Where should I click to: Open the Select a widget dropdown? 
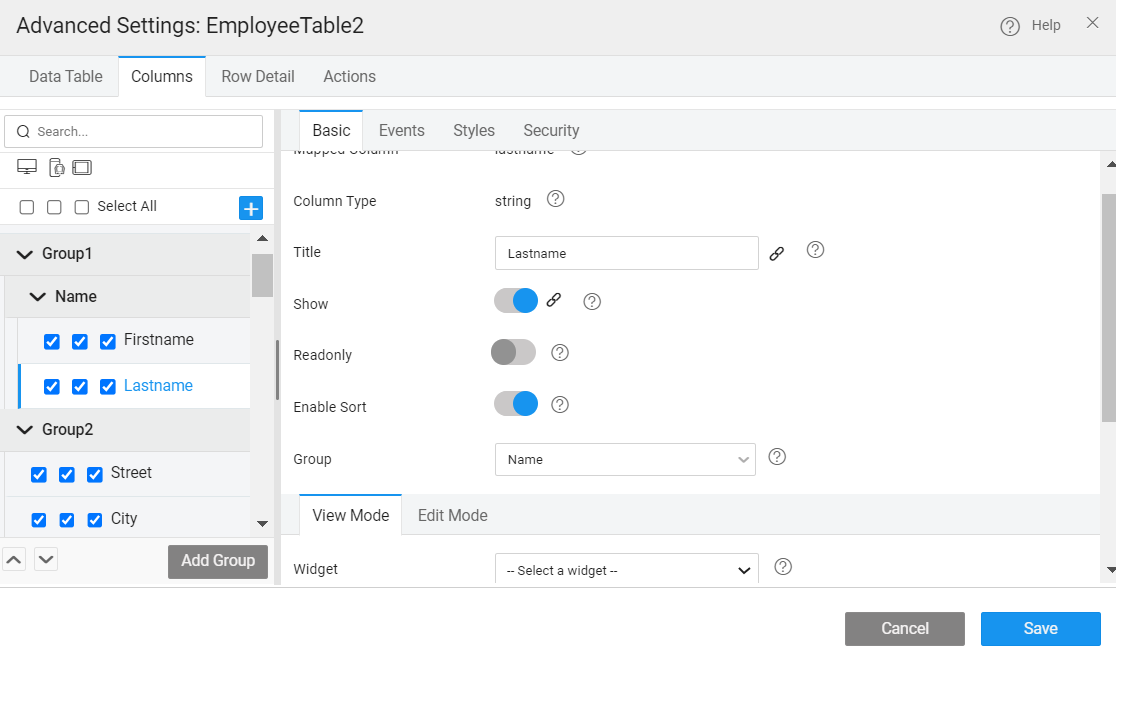click(x=627, y=570)
